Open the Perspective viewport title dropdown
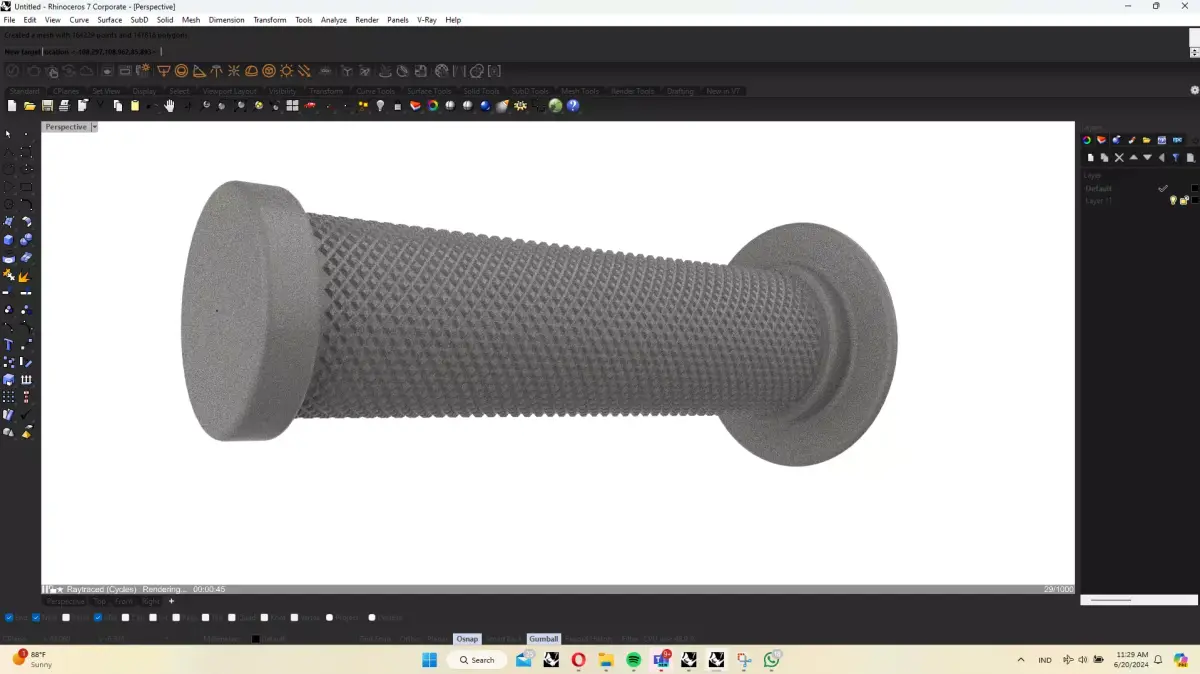 pos(95,126)
